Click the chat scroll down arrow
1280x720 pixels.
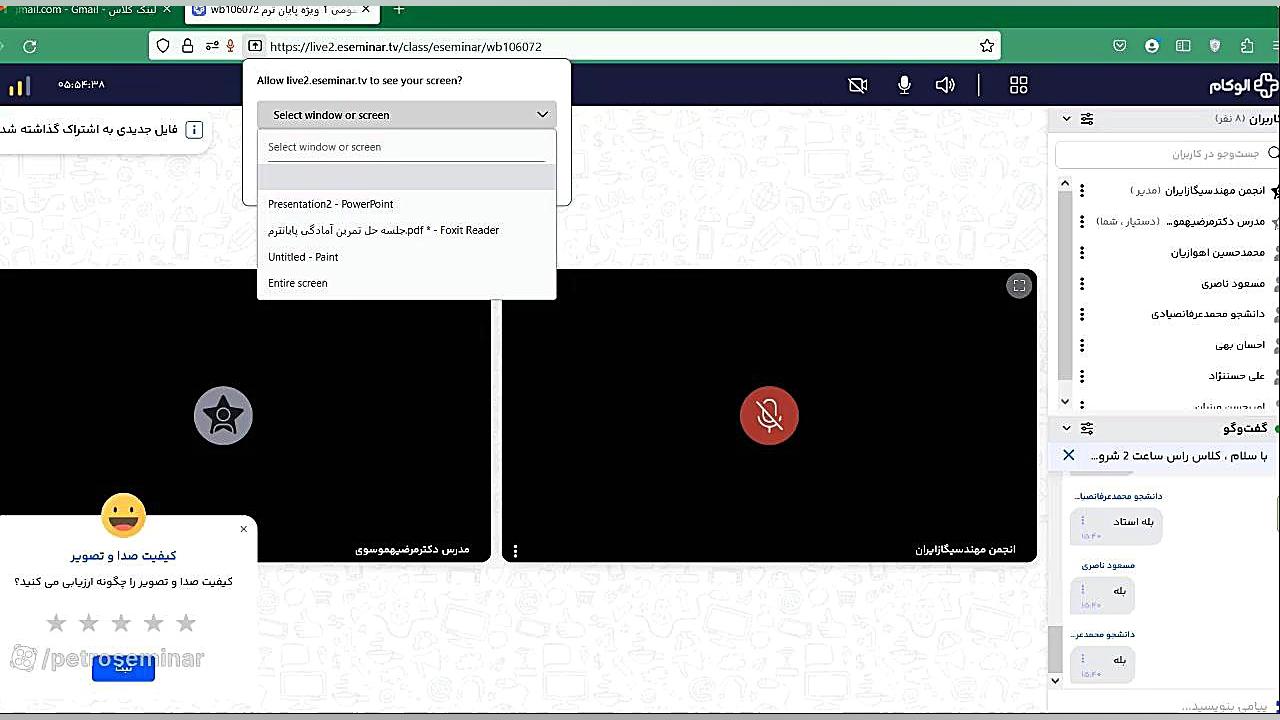(x=1054, y=680)
